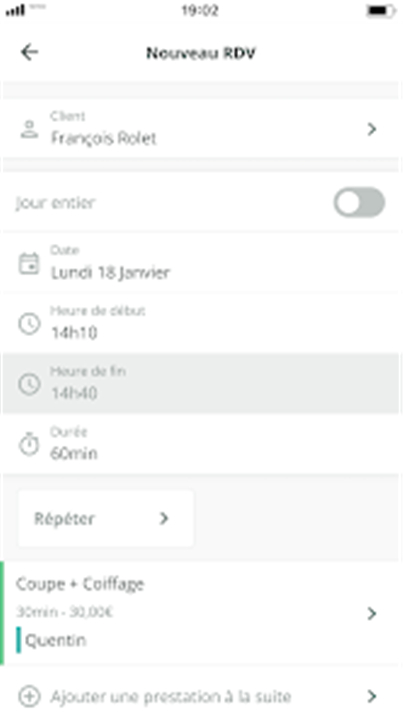403x720 pixels.
Task: Tap the plus circle icon to add prestation
Action: point(29,697)
